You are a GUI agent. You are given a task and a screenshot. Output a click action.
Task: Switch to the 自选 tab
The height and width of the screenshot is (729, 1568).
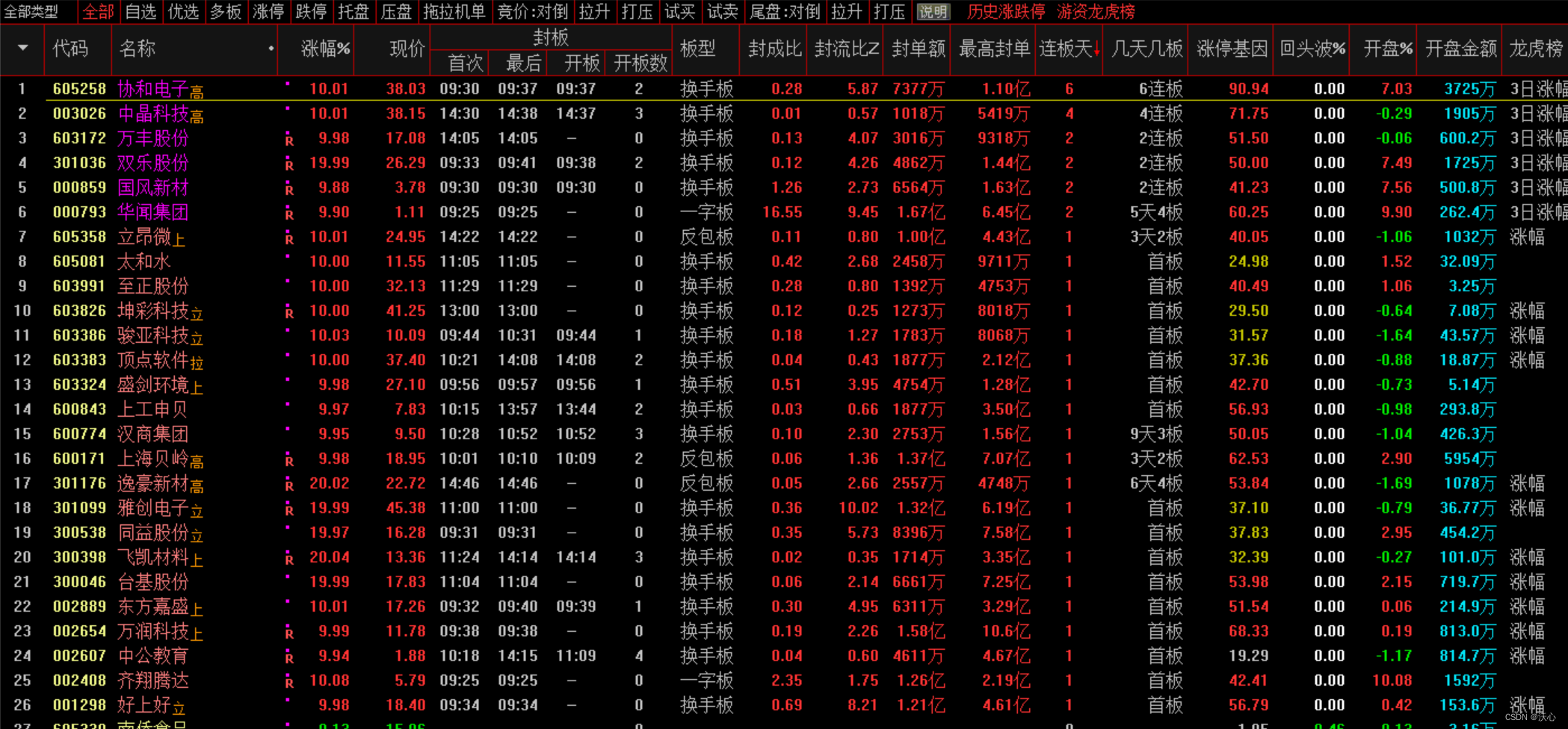[x=141, y=11]
